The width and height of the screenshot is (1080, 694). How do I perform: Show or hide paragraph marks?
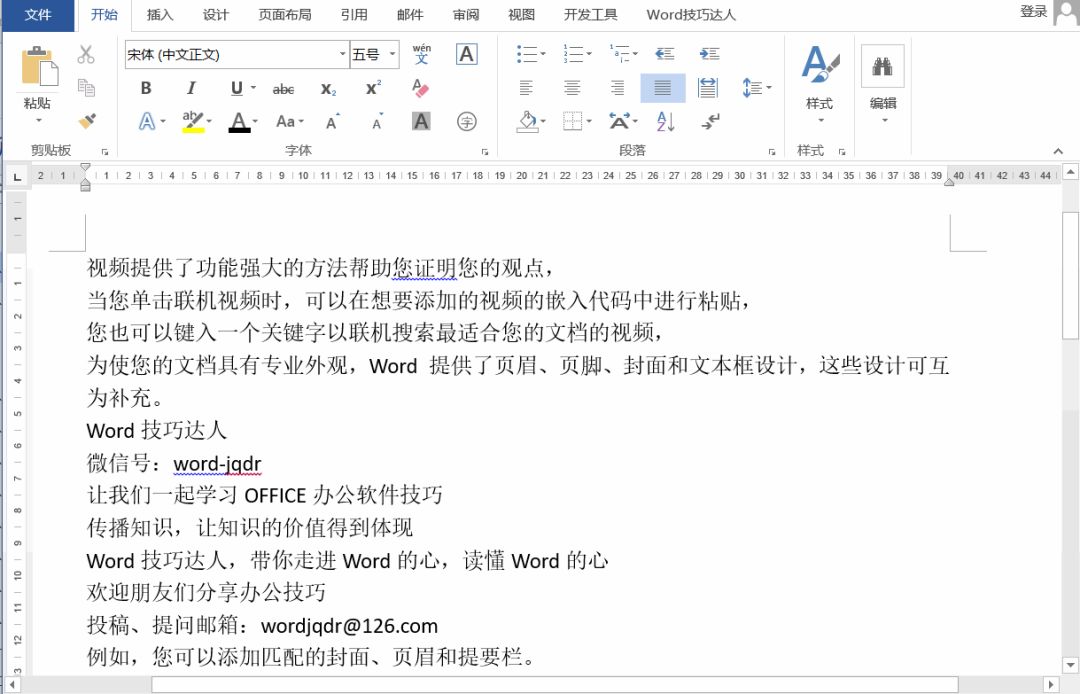coord(710,122)
